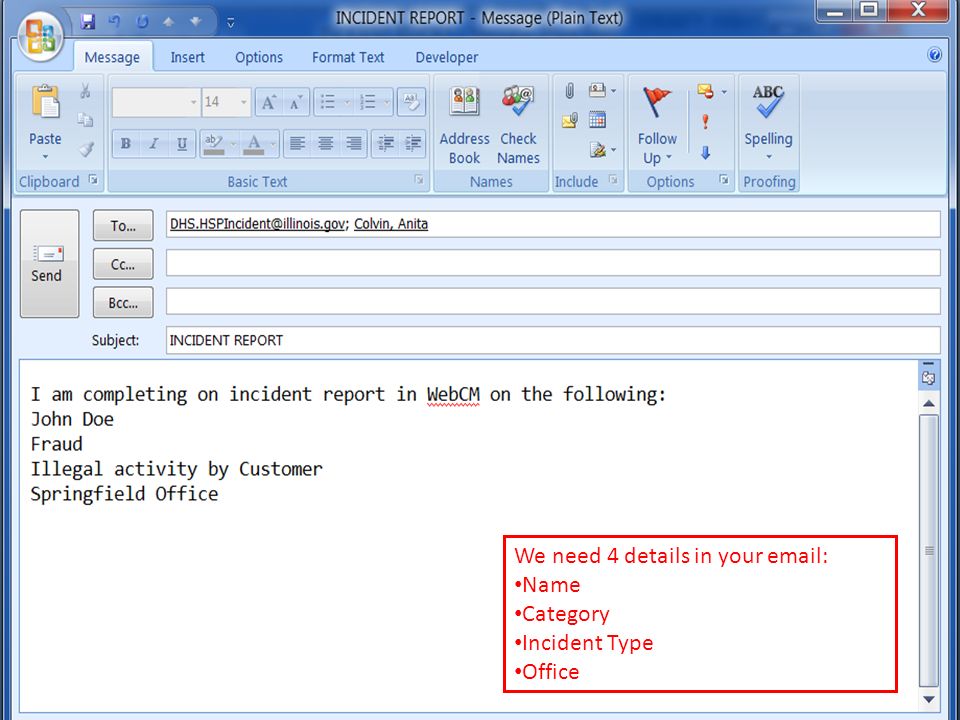Send the email
Image resolution: width=960 pixels, height=720 pixels.
tap(49, 264)
